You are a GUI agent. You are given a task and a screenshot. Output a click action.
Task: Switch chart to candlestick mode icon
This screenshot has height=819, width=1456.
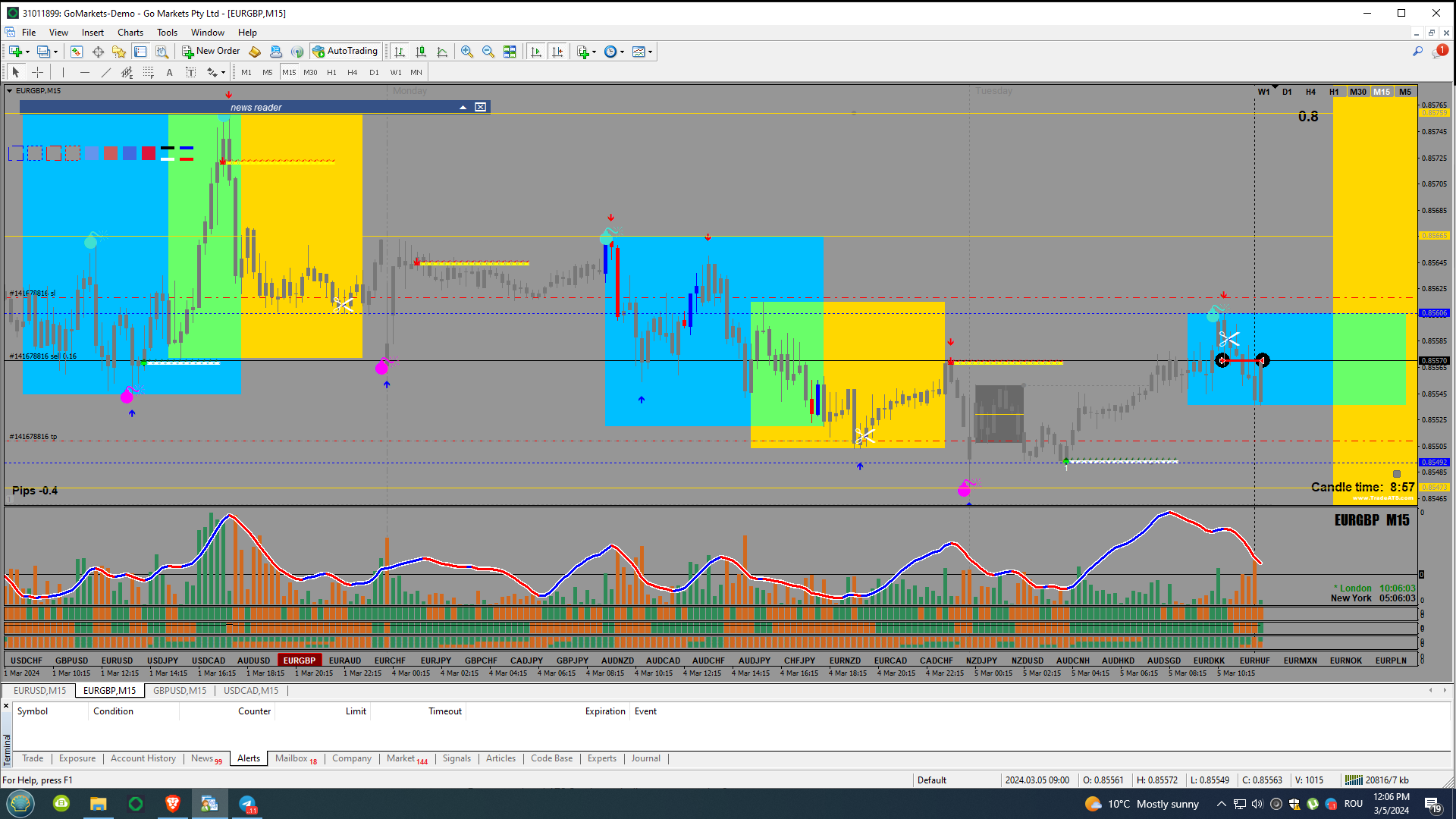click(421, 52)
